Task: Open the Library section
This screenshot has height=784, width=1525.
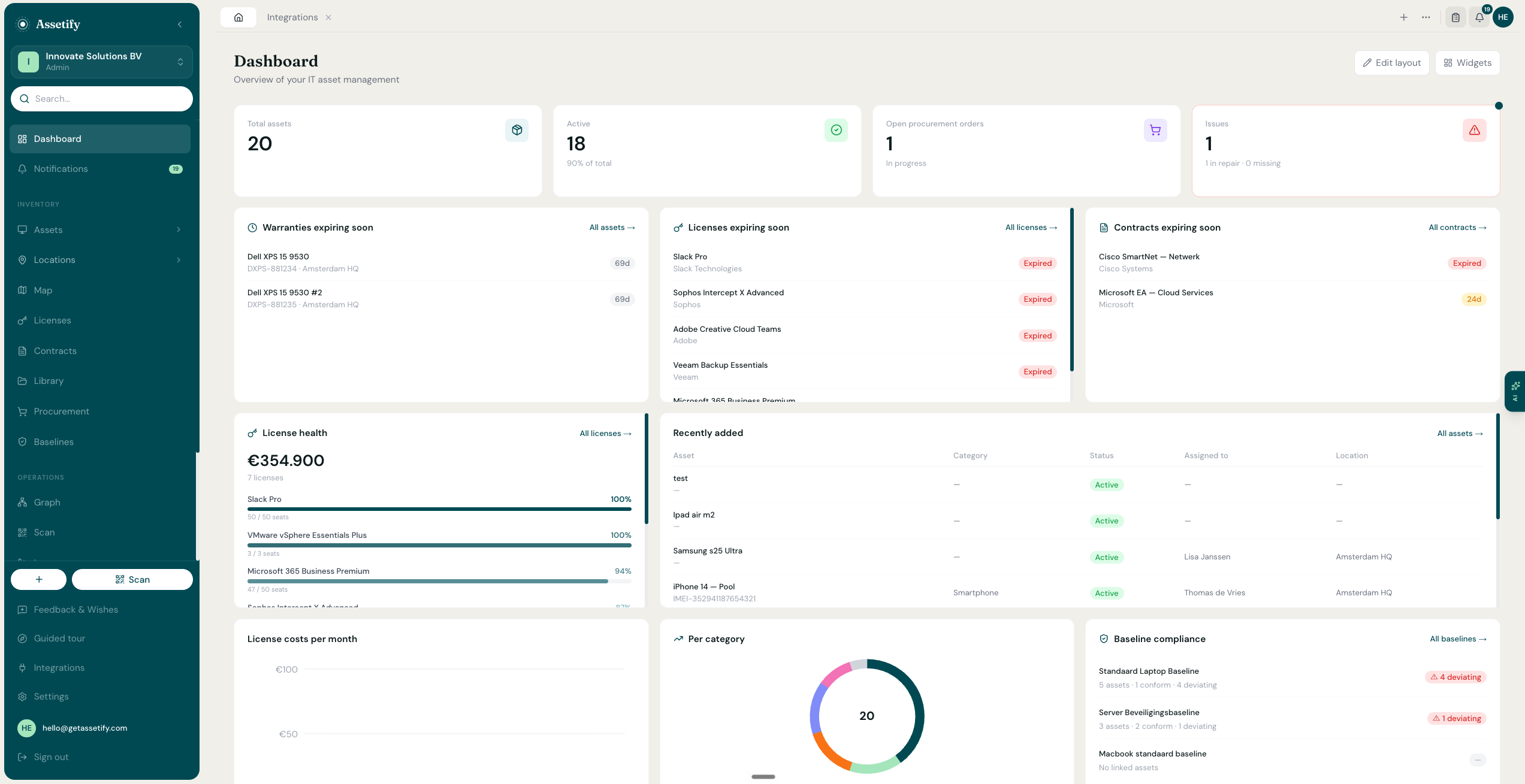Action: 100,381
